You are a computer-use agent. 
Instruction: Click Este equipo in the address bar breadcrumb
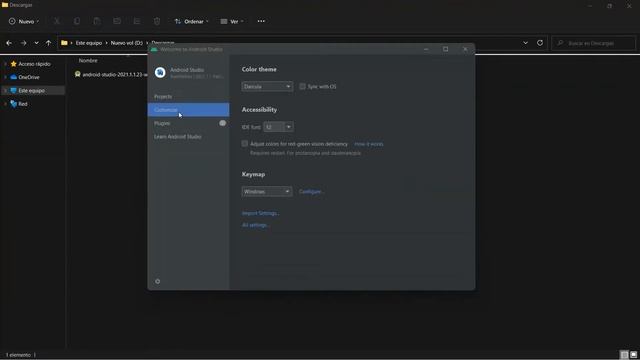89,43
